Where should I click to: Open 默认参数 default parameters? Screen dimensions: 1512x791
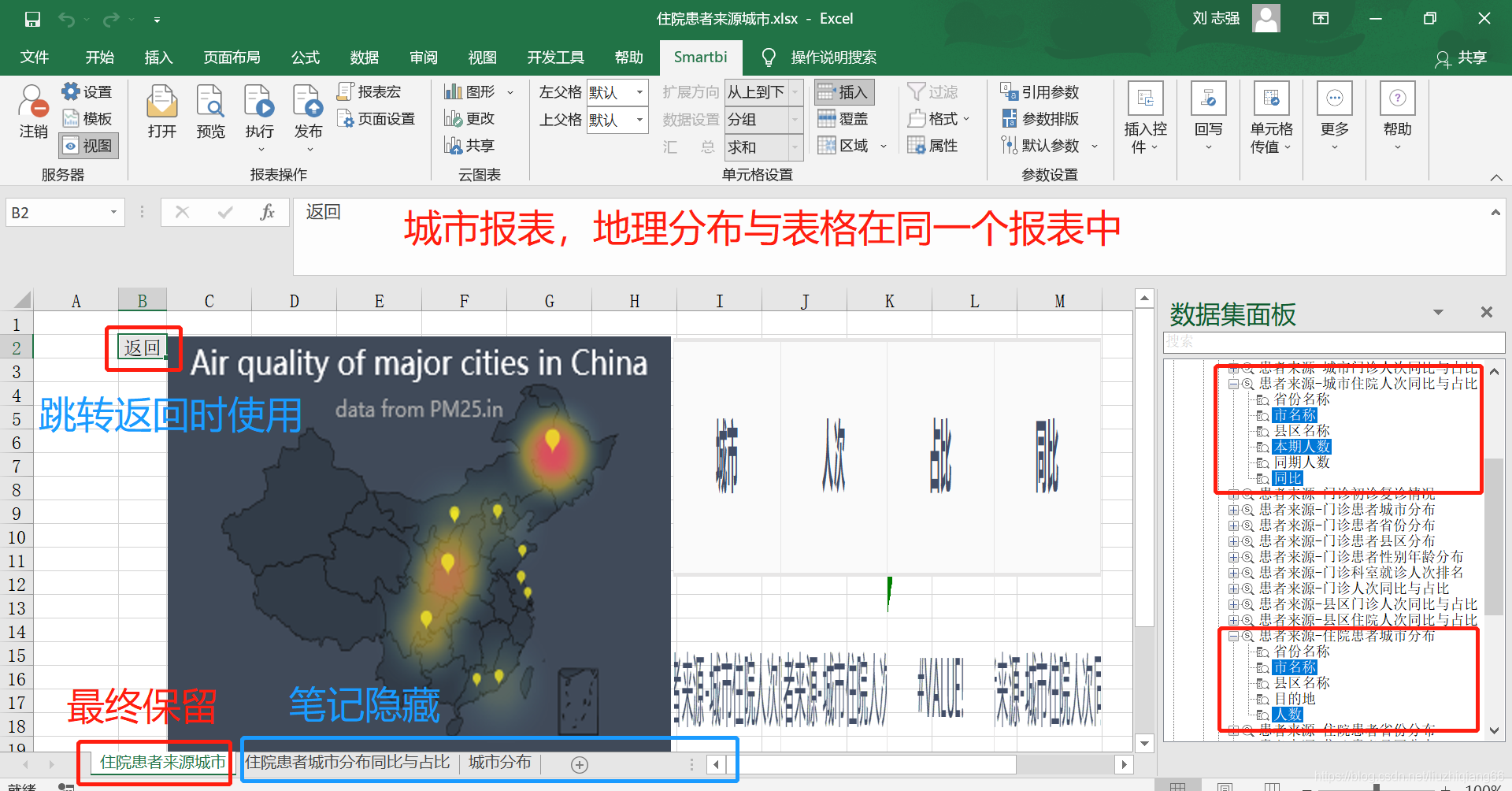click(x=1049, y=146)
